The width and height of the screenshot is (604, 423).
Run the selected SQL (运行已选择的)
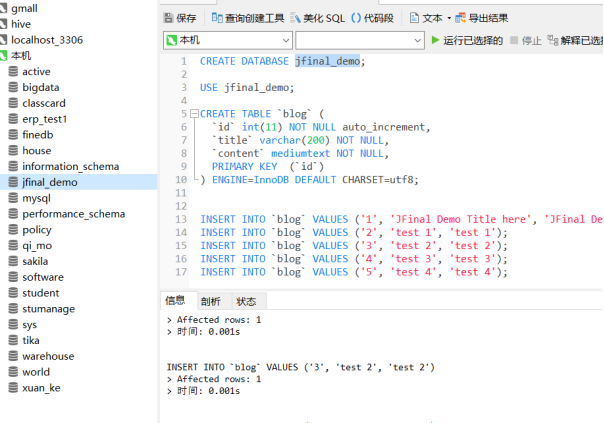(467, 40)
